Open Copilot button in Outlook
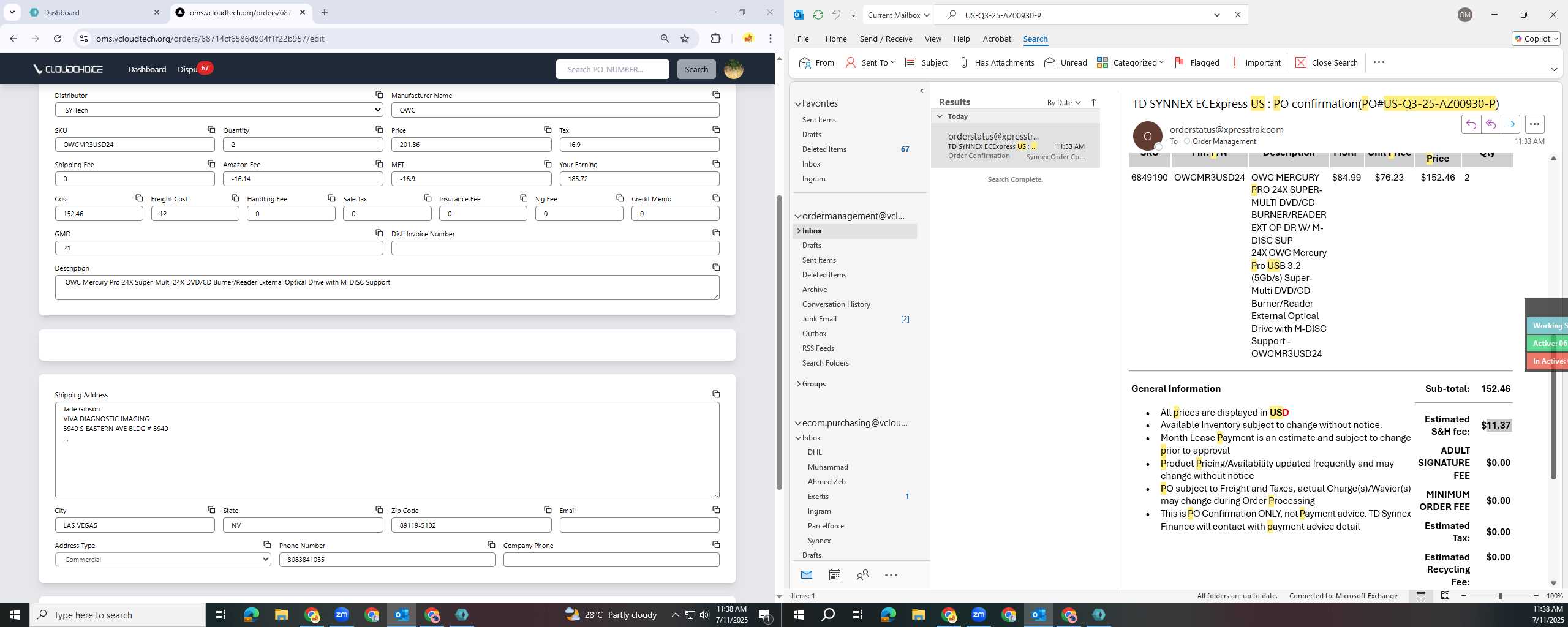This screenshot has height=627, width=1568. pos(1536,39)
